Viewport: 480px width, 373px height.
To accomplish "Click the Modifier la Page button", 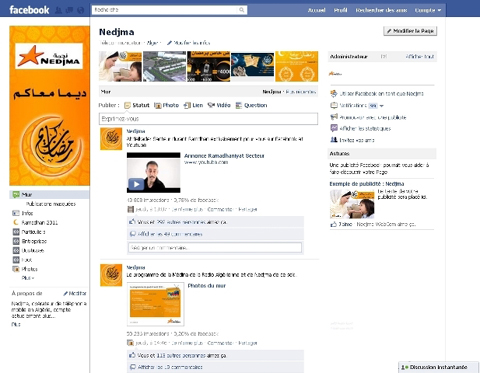I will point(410,31).
